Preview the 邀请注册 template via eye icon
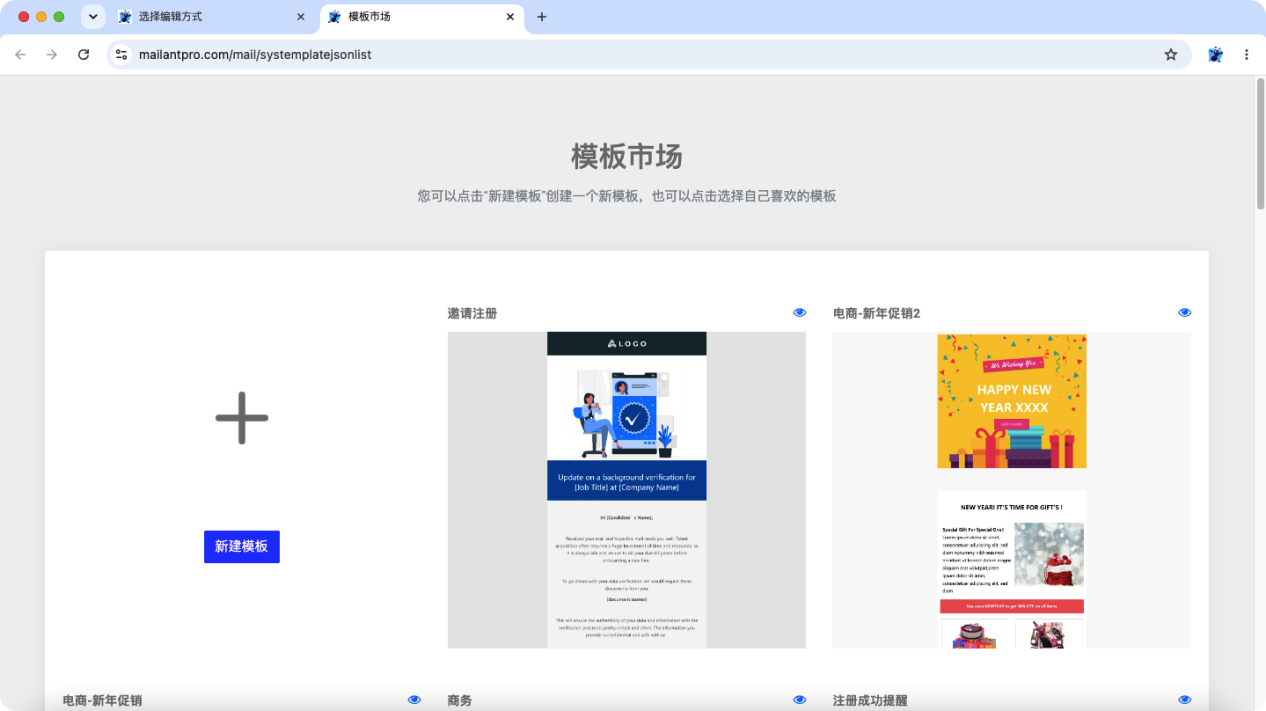 tap(799, 313)
